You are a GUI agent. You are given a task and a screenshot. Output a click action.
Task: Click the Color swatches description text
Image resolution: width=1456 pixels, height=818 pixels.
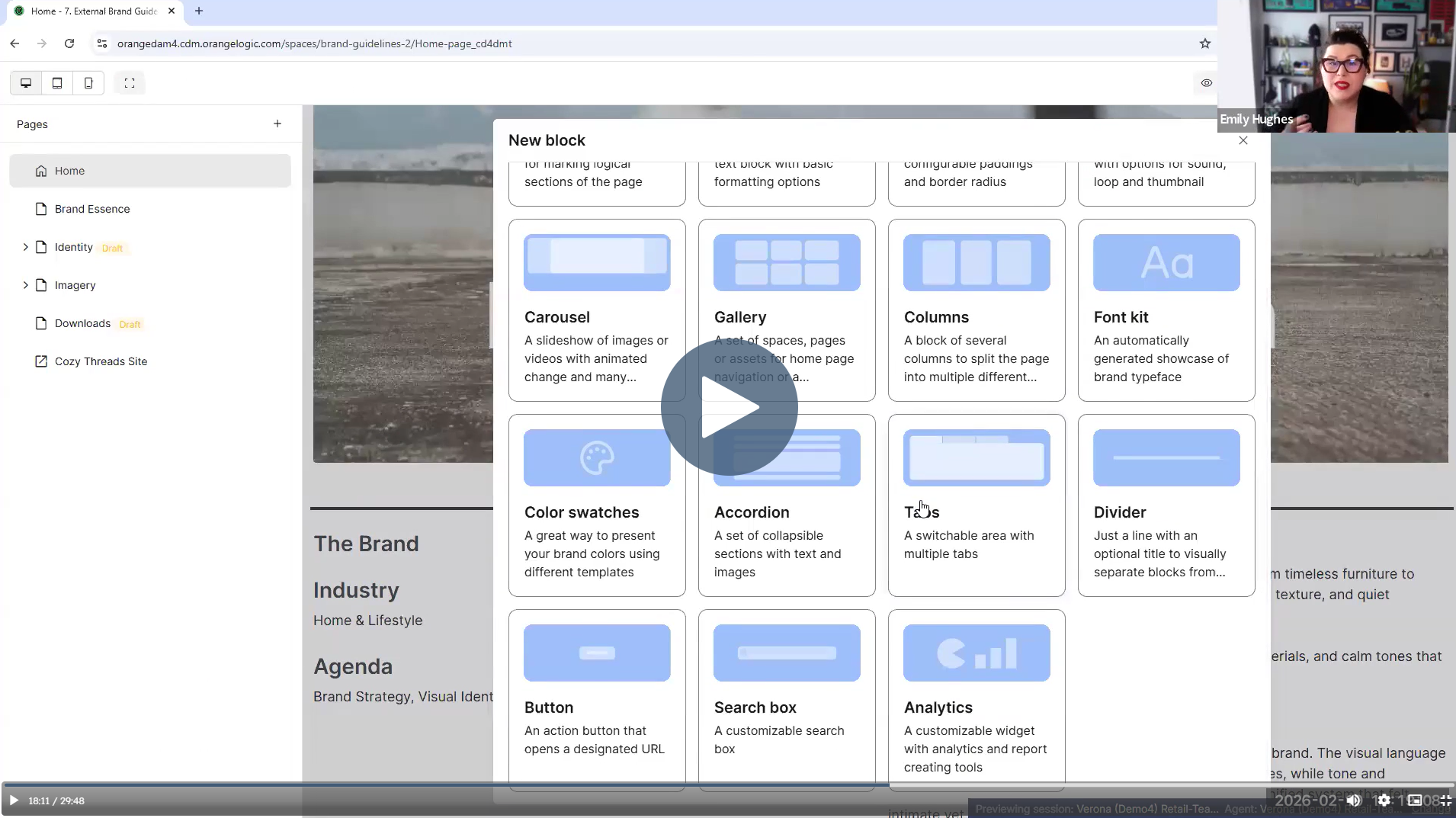pos(592,553)
